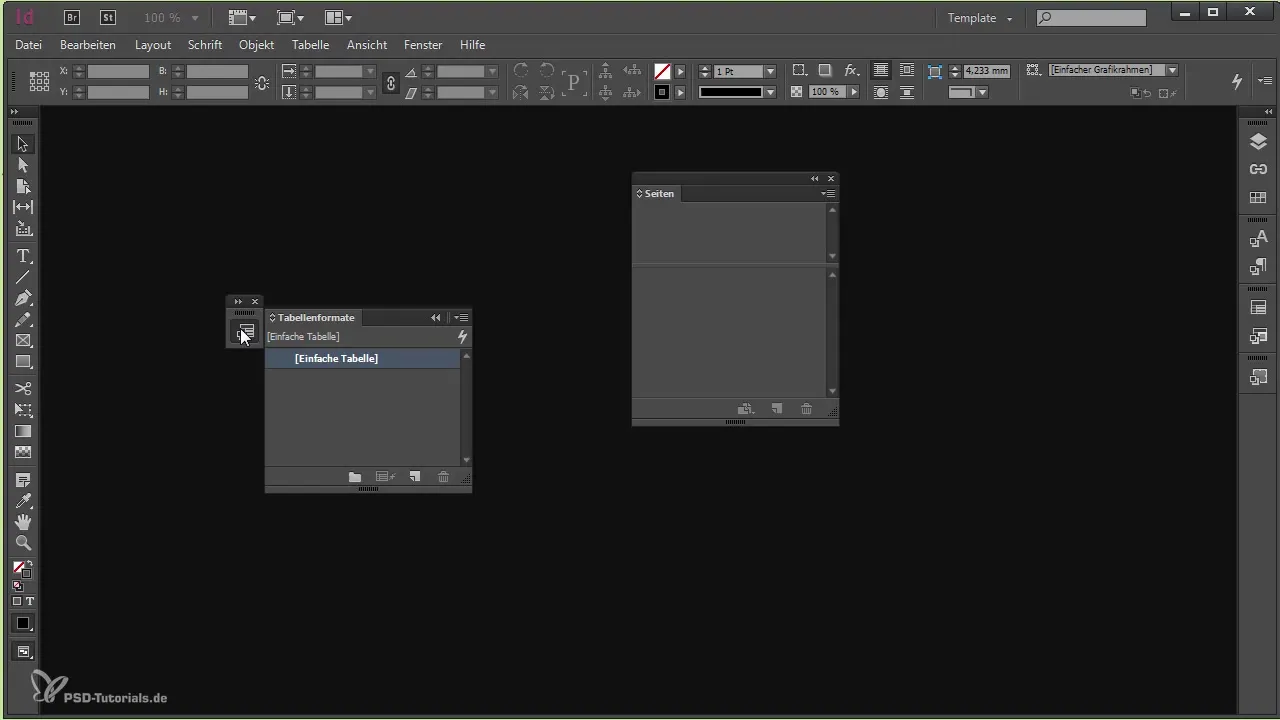The image size is (1280, 720).
Task: Select the Type tool
Action: coord(23,256)
